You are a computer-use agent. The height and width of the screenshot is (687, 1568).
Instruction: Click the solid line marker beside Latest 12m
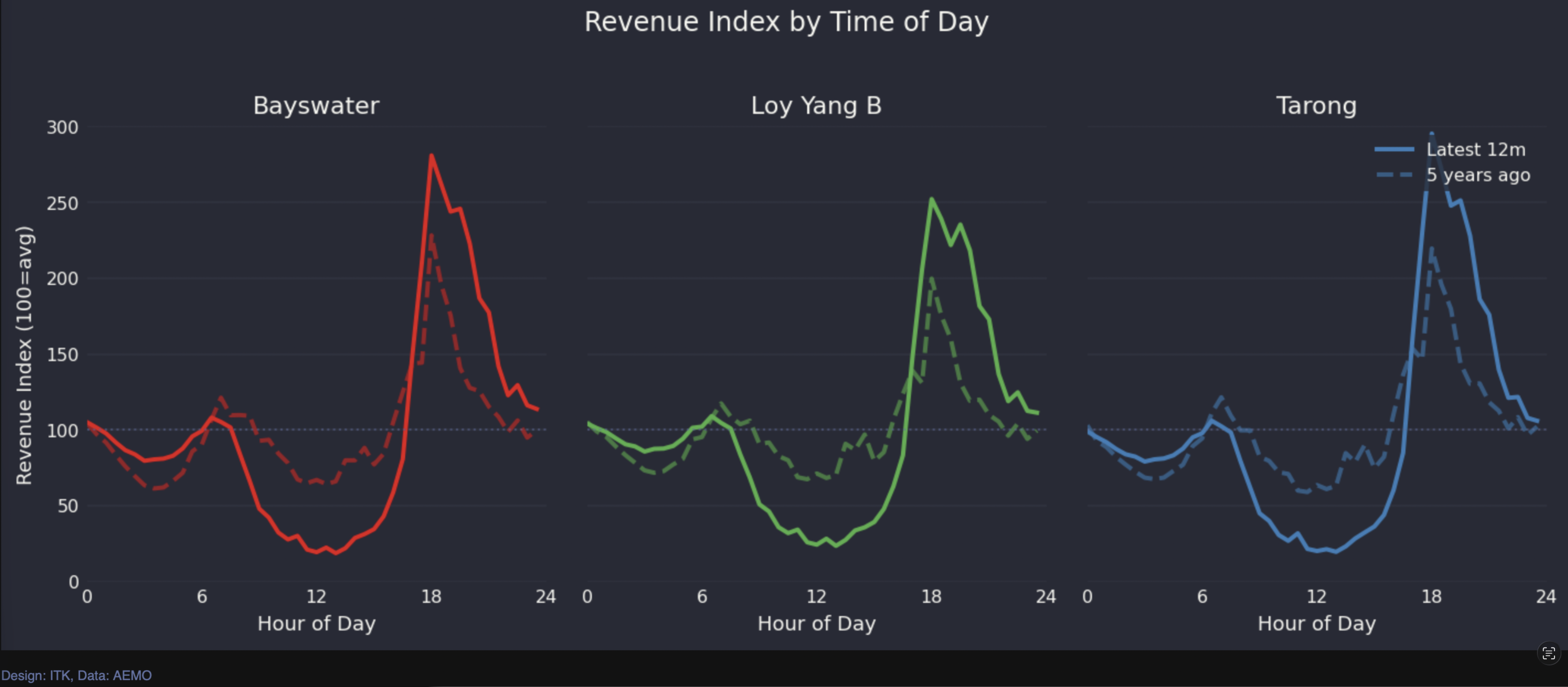(1394, 149)
